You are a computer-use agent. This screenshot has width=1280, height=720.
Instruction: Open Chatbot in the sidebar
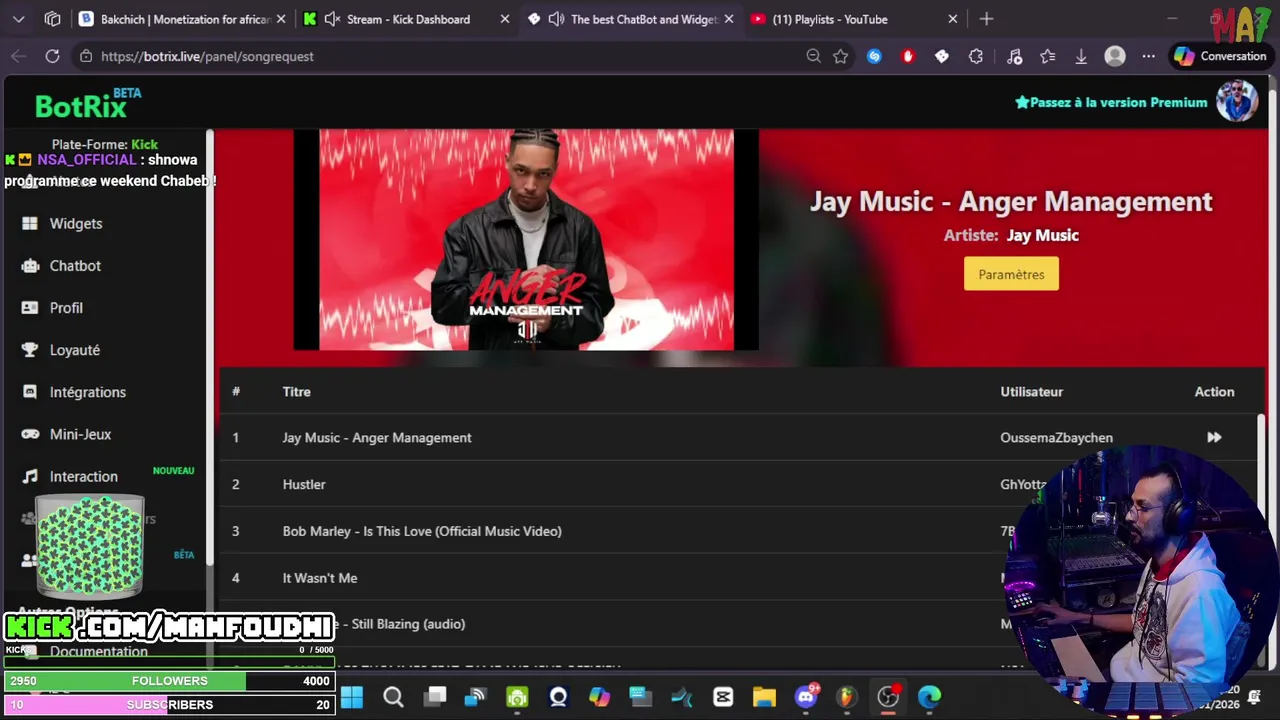(x=75, y=265)
